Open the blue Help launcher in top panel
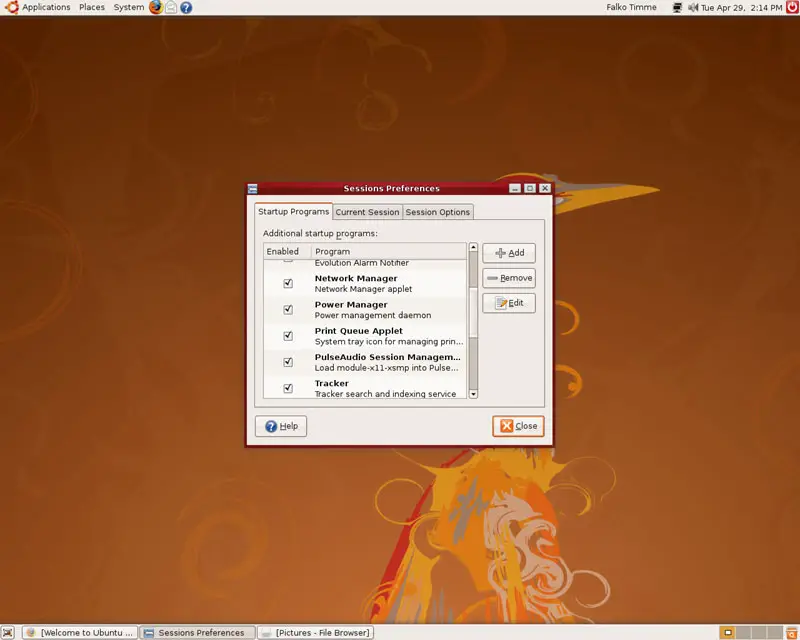The image size is (800, 640). pyautogui.click(x=186, y=7)
